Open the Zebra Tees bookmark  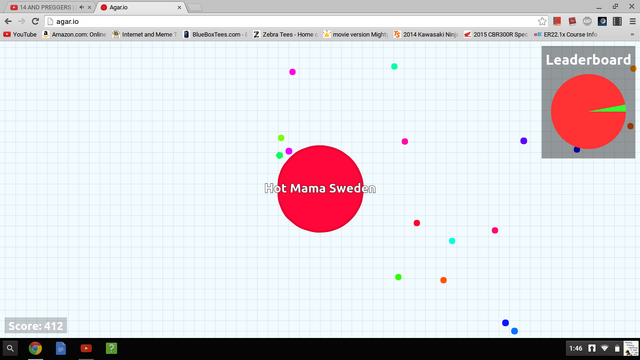[285, 34]
